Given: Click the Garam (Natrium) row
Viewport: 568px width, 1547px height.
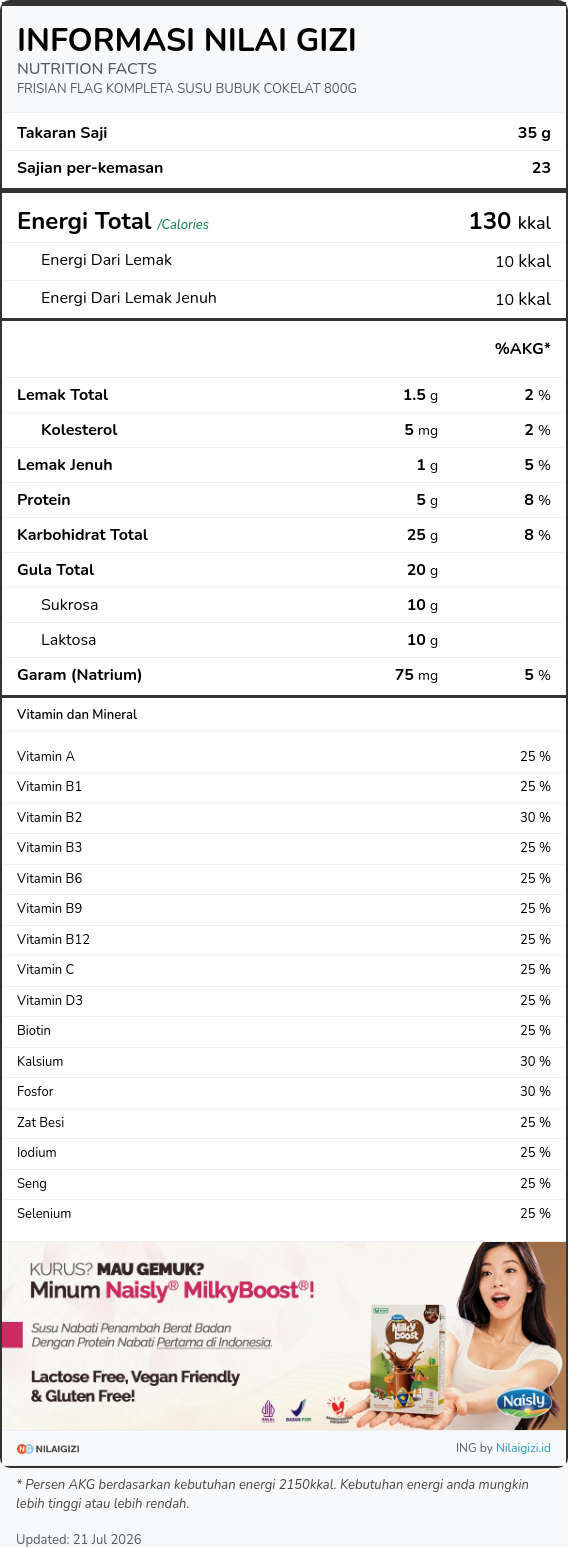Looking at the screenshot, I should coord(284,675).
